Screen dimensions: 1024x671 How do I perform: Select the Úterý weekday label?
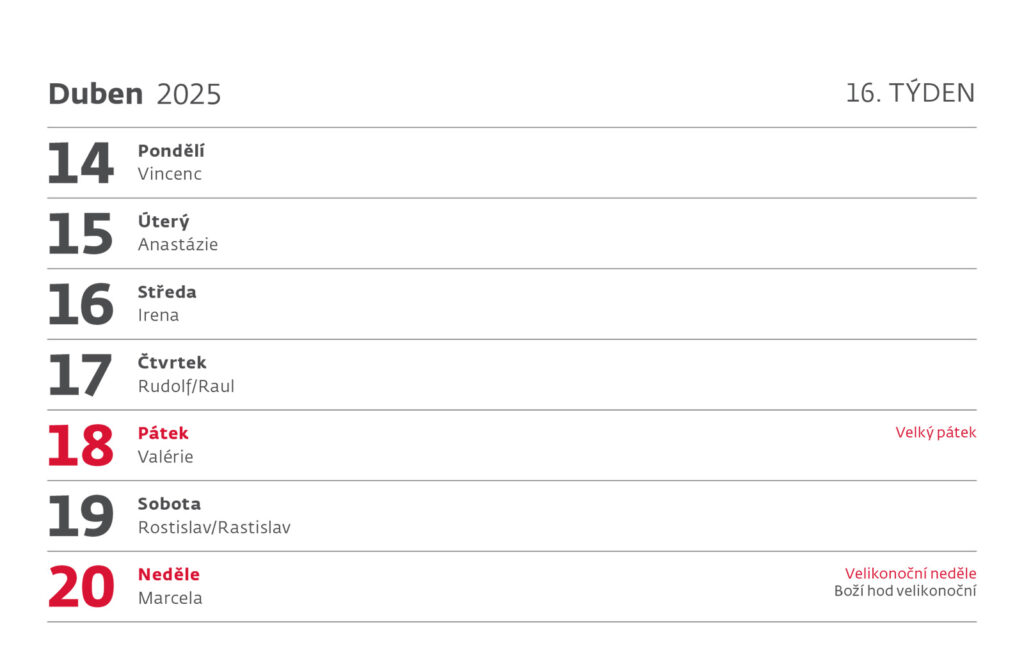pos(164,222)
